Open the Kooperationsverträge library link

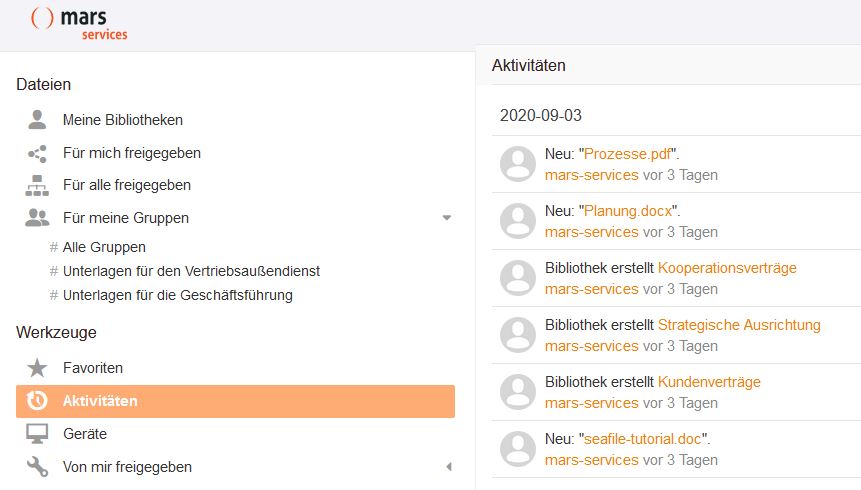(x=727, y=268)
